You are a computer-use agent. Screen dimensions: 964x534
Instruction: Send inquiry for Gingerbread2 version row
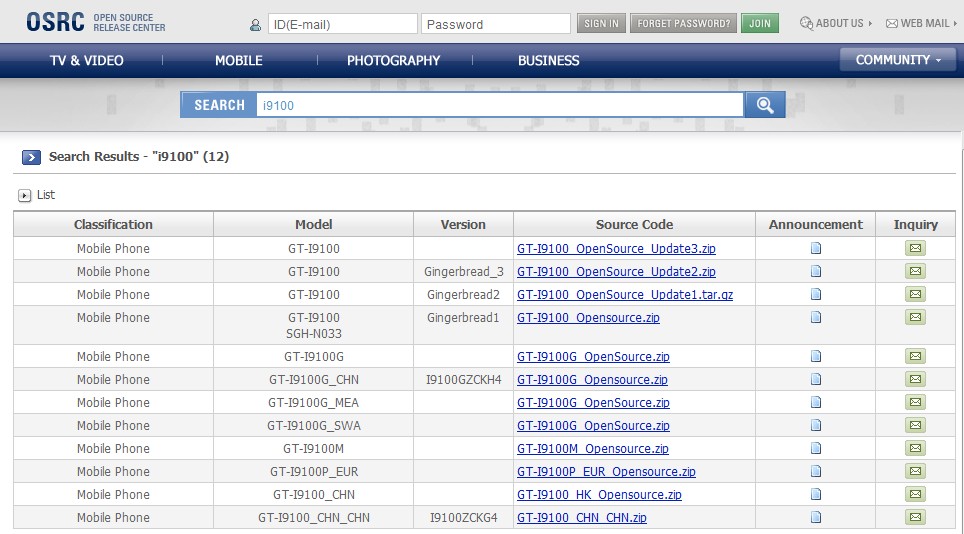[x=915, y=294]
